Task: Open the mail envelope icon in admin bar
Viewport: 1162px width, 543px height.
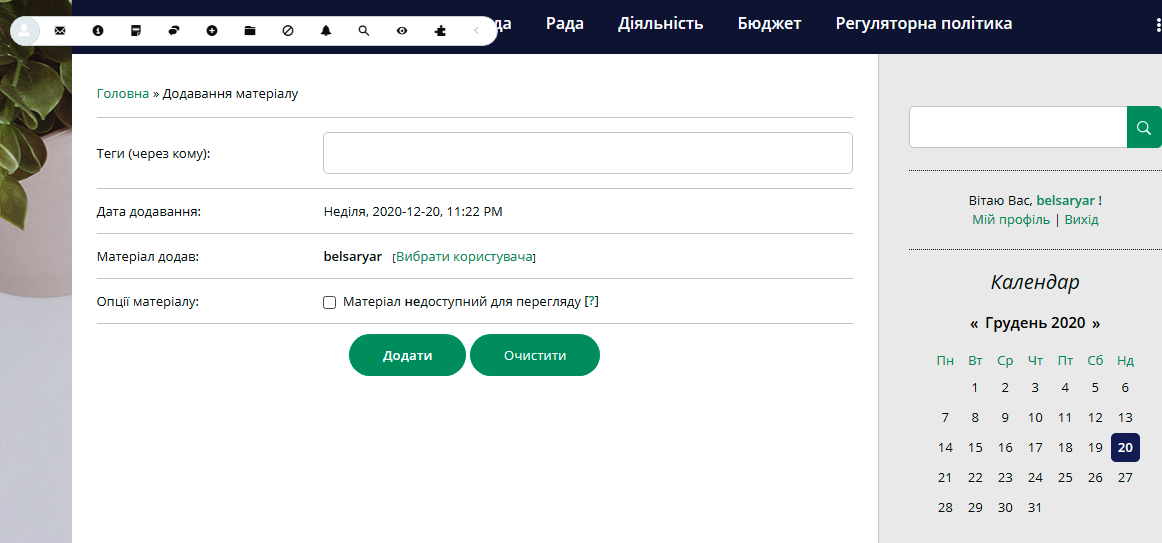Action: pyautogui.click(x=60, y=31)
